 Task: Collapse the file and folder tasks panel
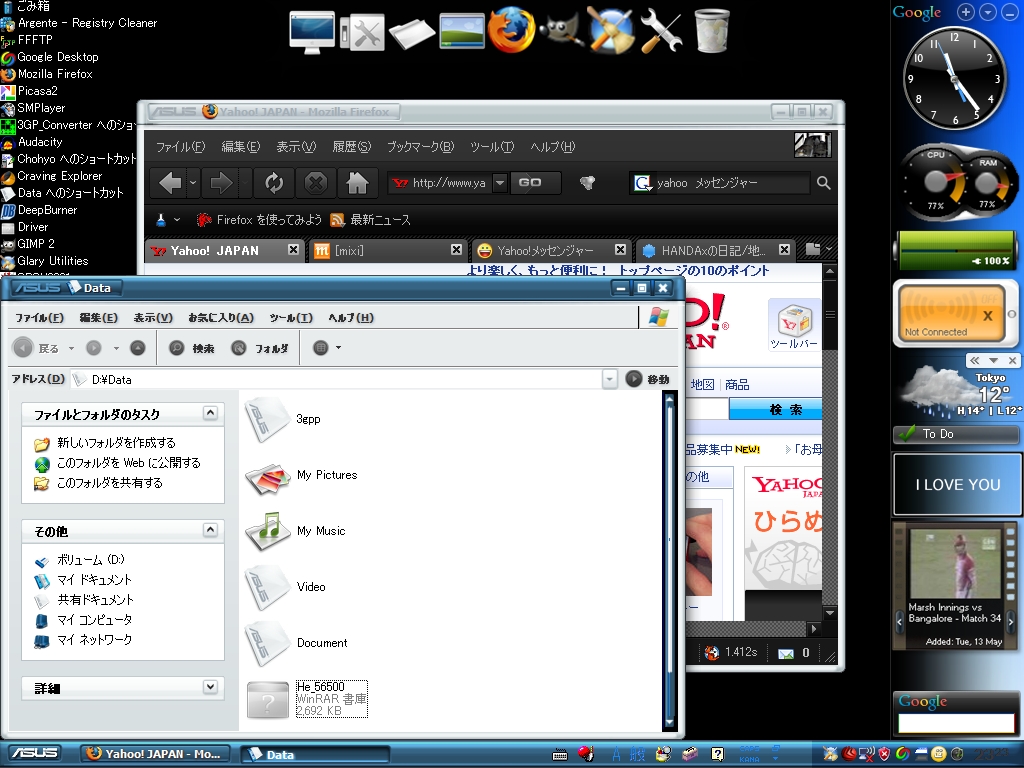pyautogui.click(x=210, y=413)
